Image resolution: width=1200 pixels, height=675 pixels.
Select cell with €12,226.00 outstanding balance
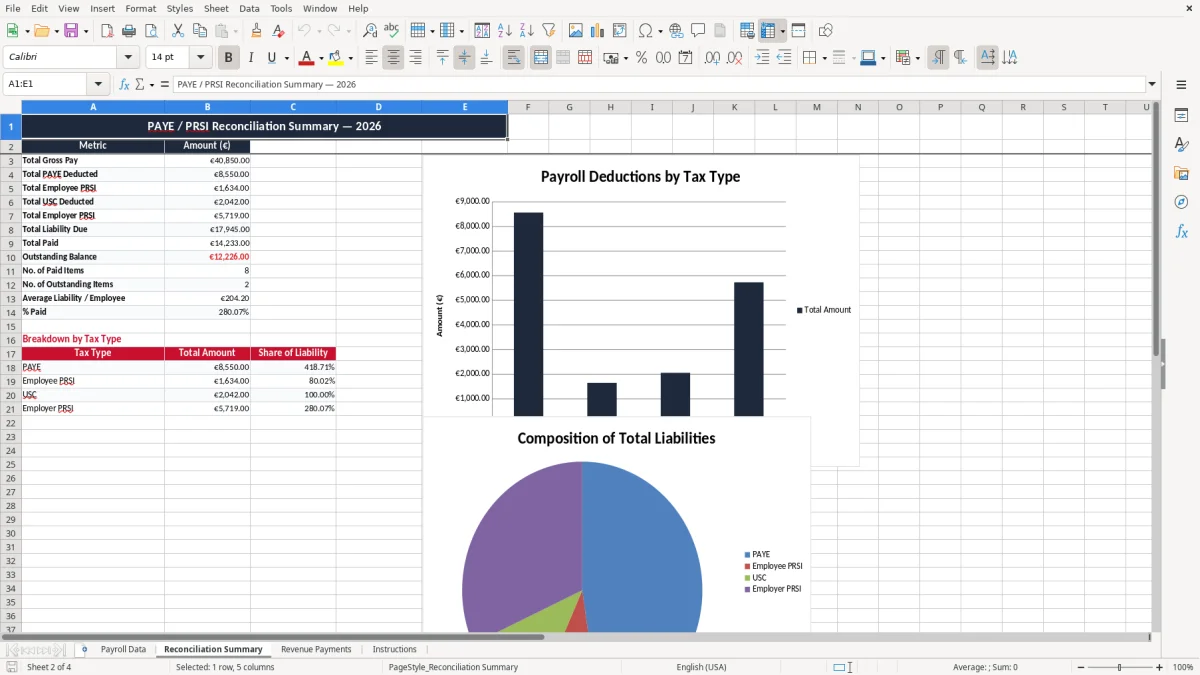[207, 257]
